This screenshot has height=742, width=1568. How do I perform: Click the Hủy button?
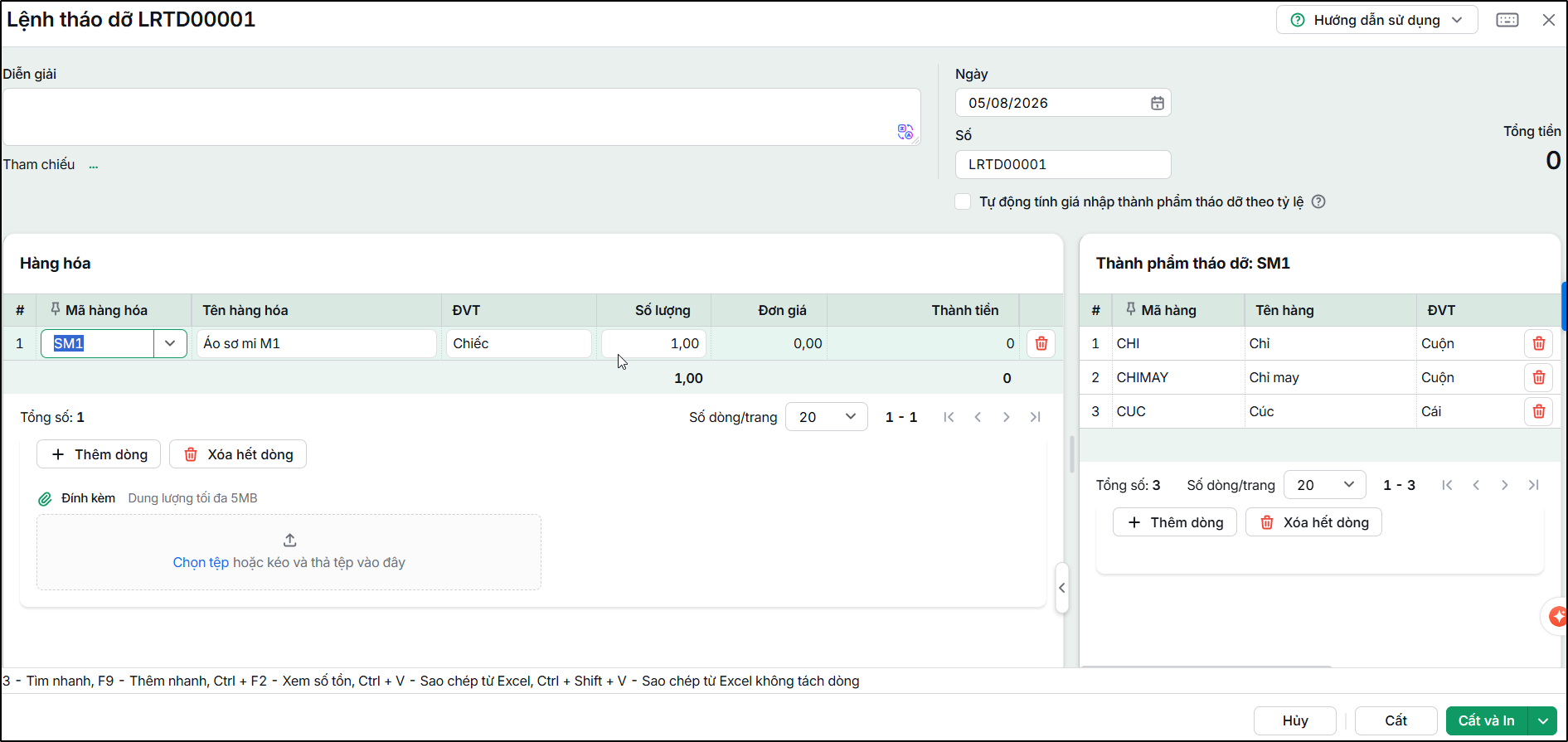1295,720
